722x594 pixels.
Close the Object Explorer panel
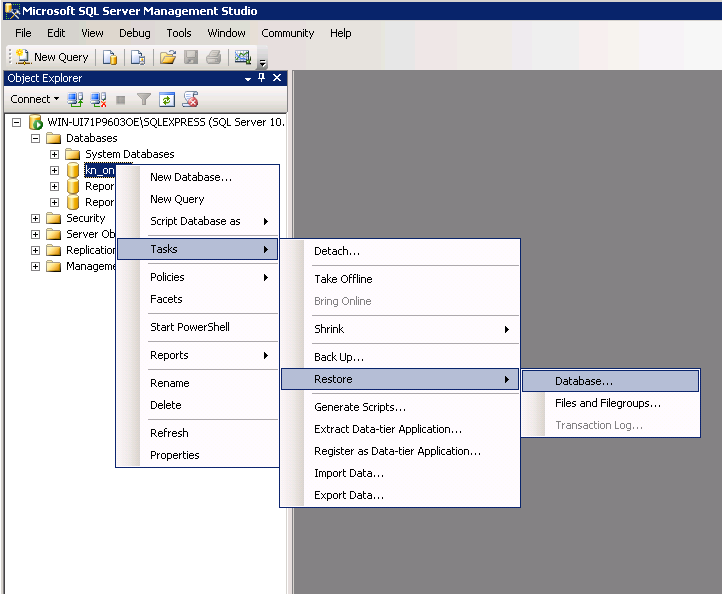pyautogui.click(x=277, y=78)
